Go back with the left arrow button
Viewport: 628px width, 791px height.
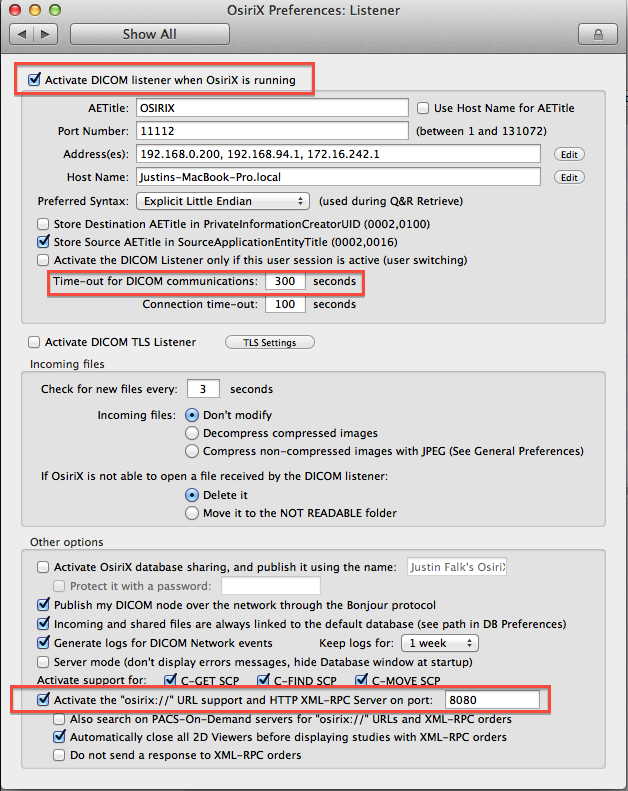tap(22, 34)
